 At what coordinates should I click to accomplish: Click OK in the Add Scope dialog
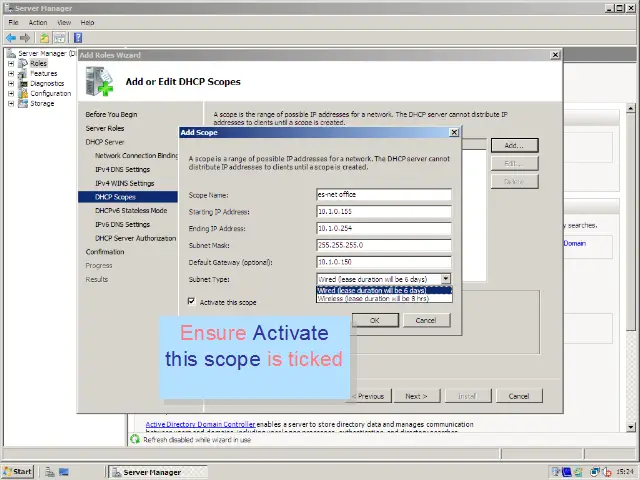pos(375,320)
